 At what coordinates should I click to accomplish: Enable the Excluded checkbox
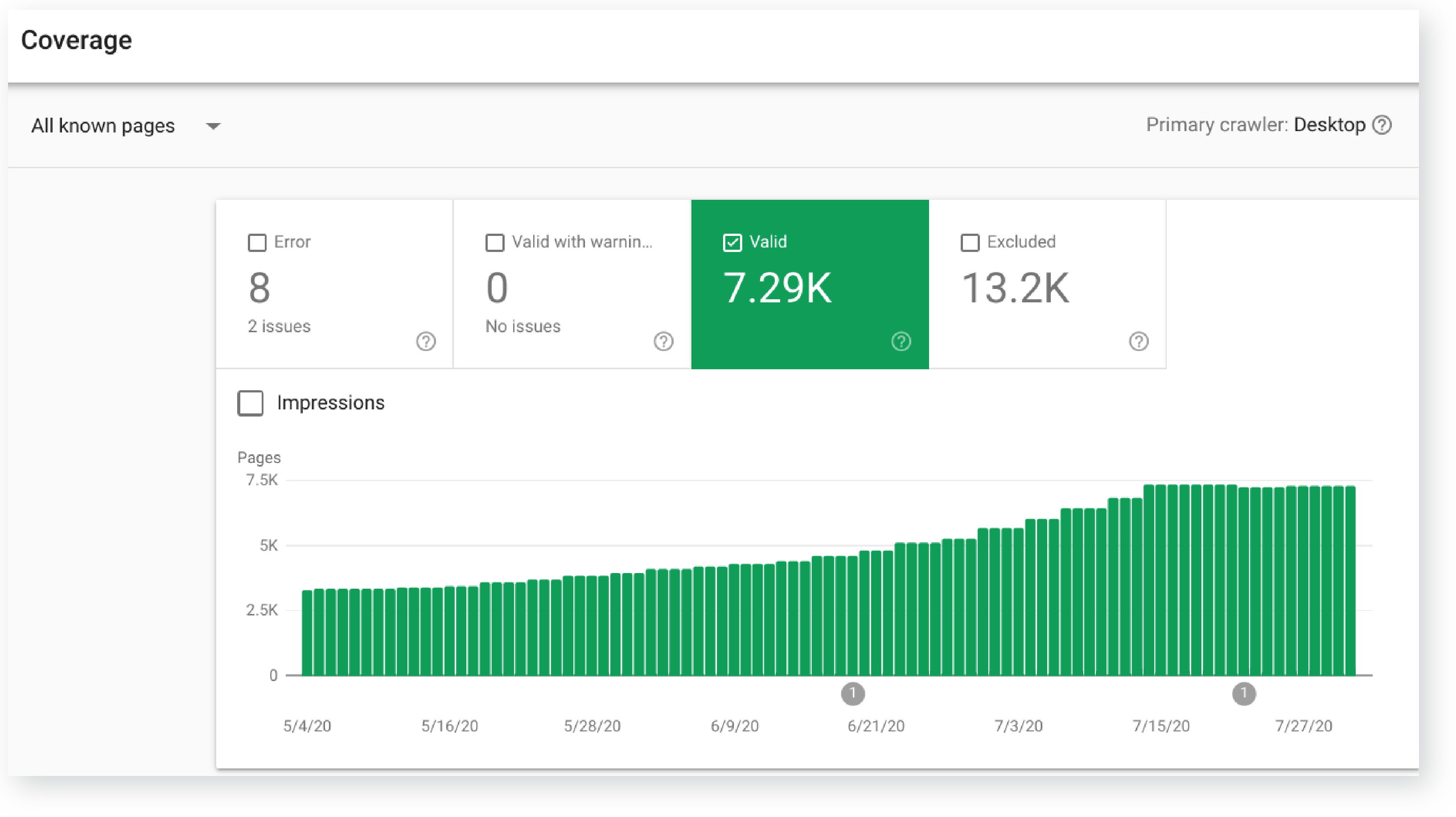coord(970,243)
